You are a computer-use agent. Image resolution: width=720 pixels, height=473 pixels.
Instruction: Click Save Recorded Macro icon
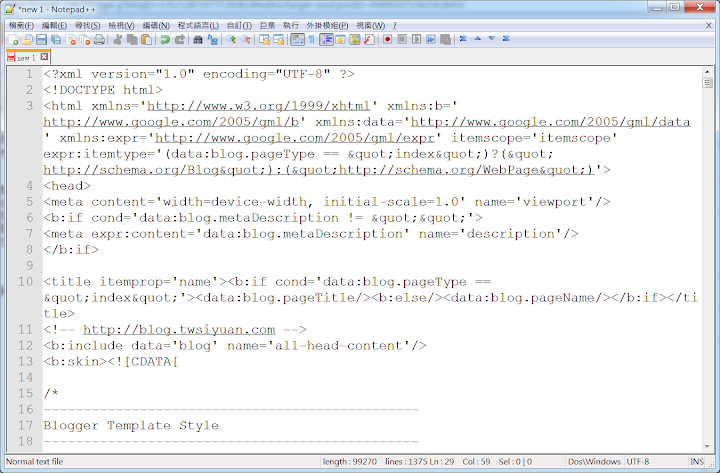pyautogui.click(x=445, y=39)
